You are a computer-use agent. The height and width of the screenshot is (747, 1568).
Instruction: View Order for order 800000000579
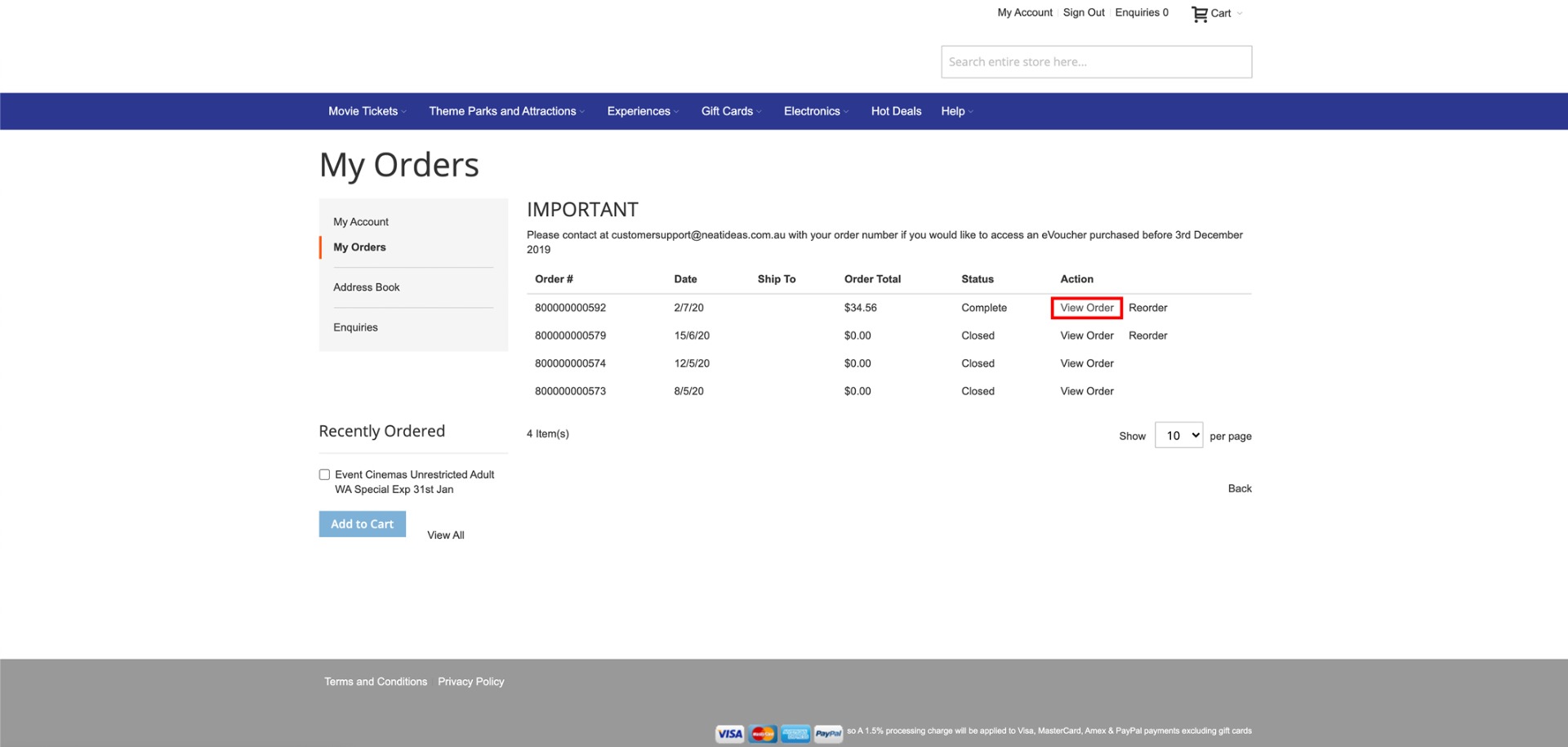(1087, 336)
